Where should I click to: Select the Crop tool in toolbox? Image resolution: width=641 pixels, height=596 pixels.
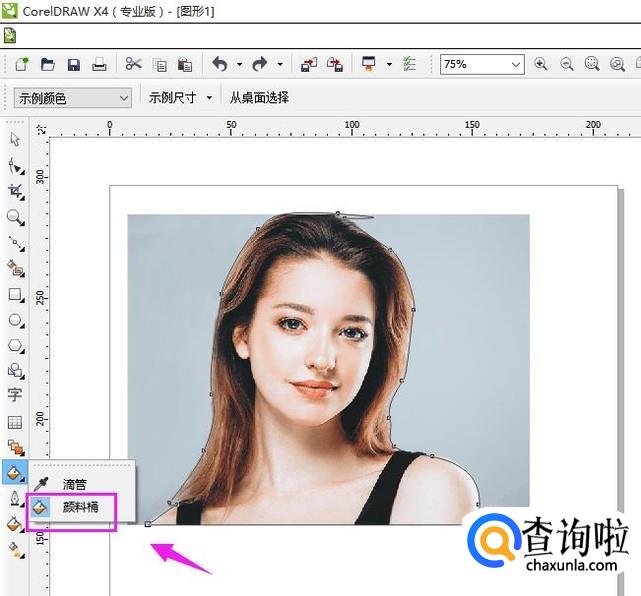pyautogui.click(x=15, y=191)
